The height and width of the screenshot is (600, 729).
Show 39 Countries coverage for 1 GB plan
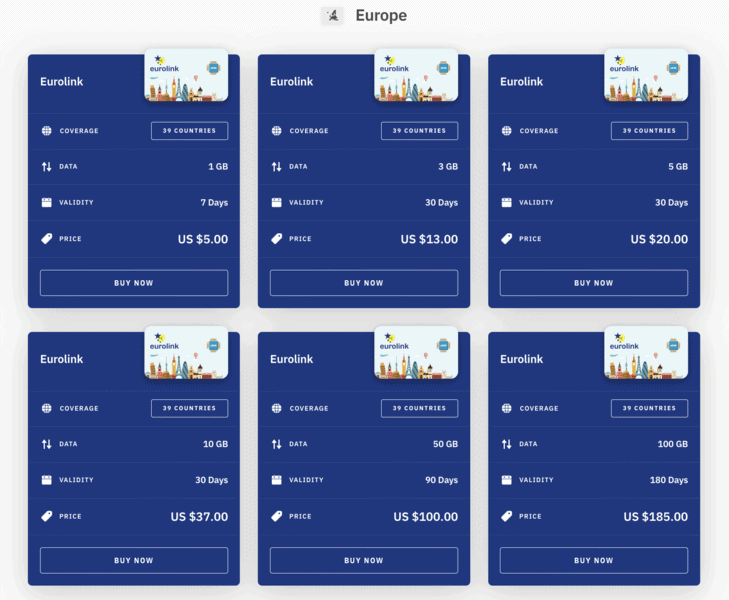point(189,131)
